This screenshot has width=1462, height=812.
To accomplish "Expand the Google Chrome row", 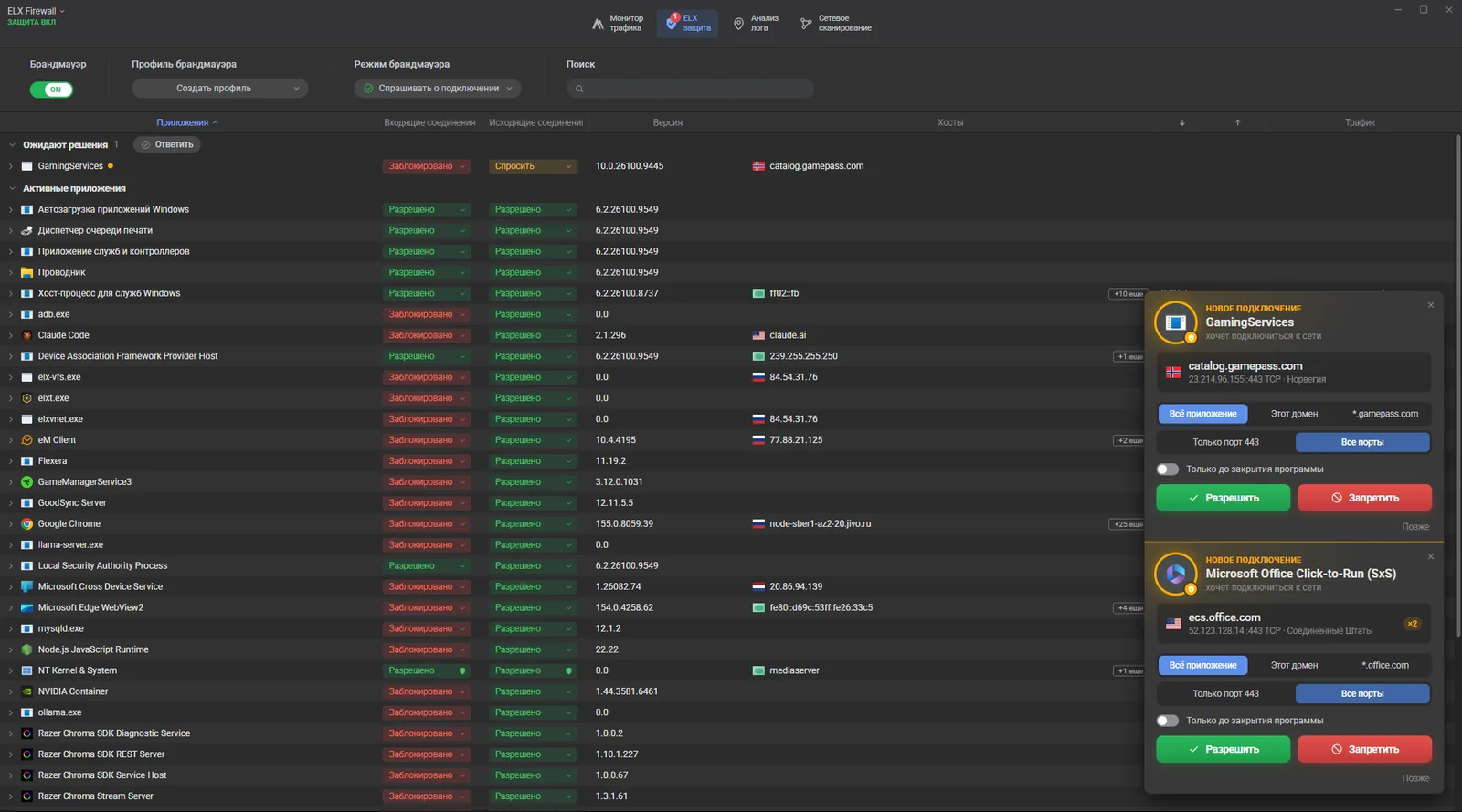I will (x=11, y=524).
